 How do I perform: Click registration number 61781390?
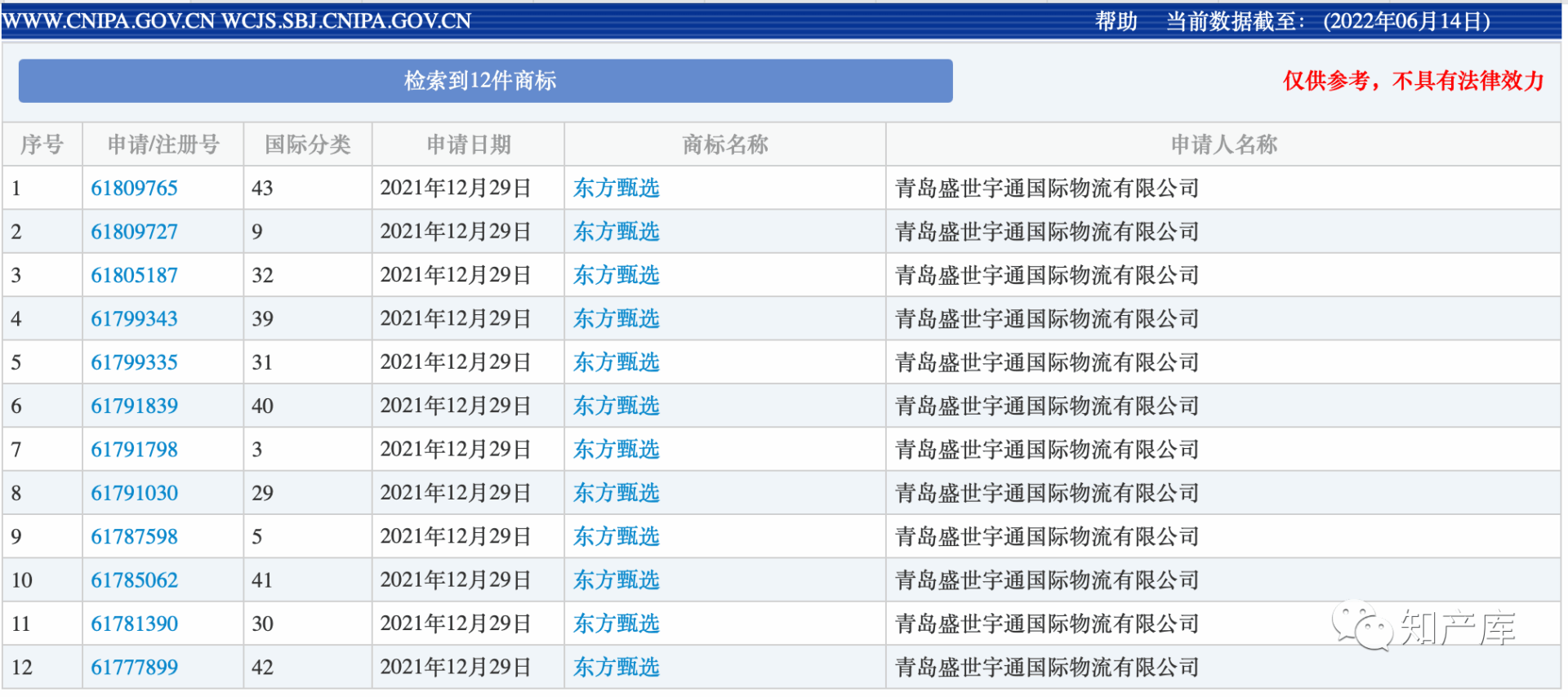134,624
